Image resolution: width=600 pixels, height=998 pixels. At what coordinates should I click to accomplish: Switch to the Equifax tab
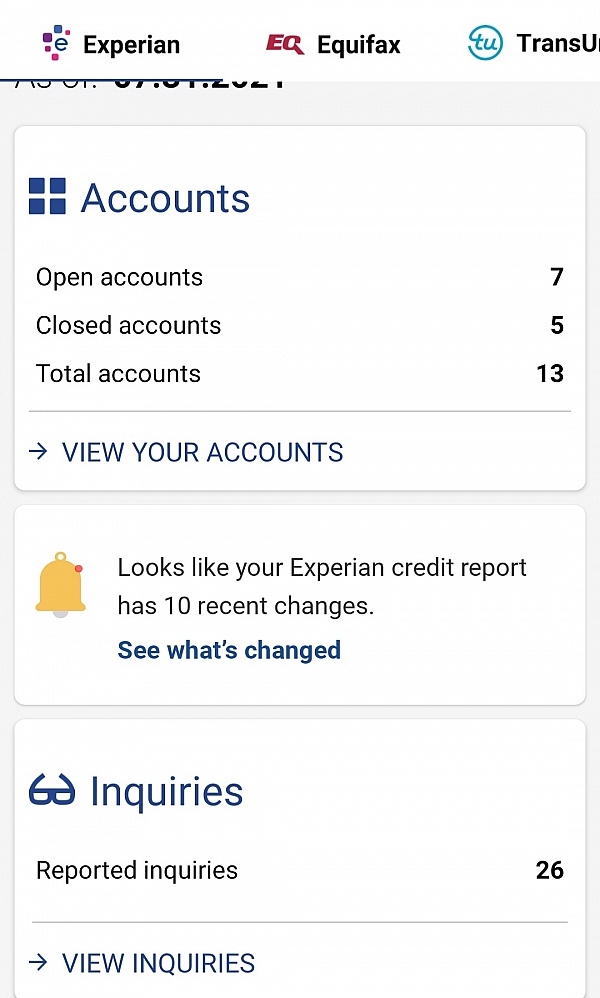click(332, 43)
